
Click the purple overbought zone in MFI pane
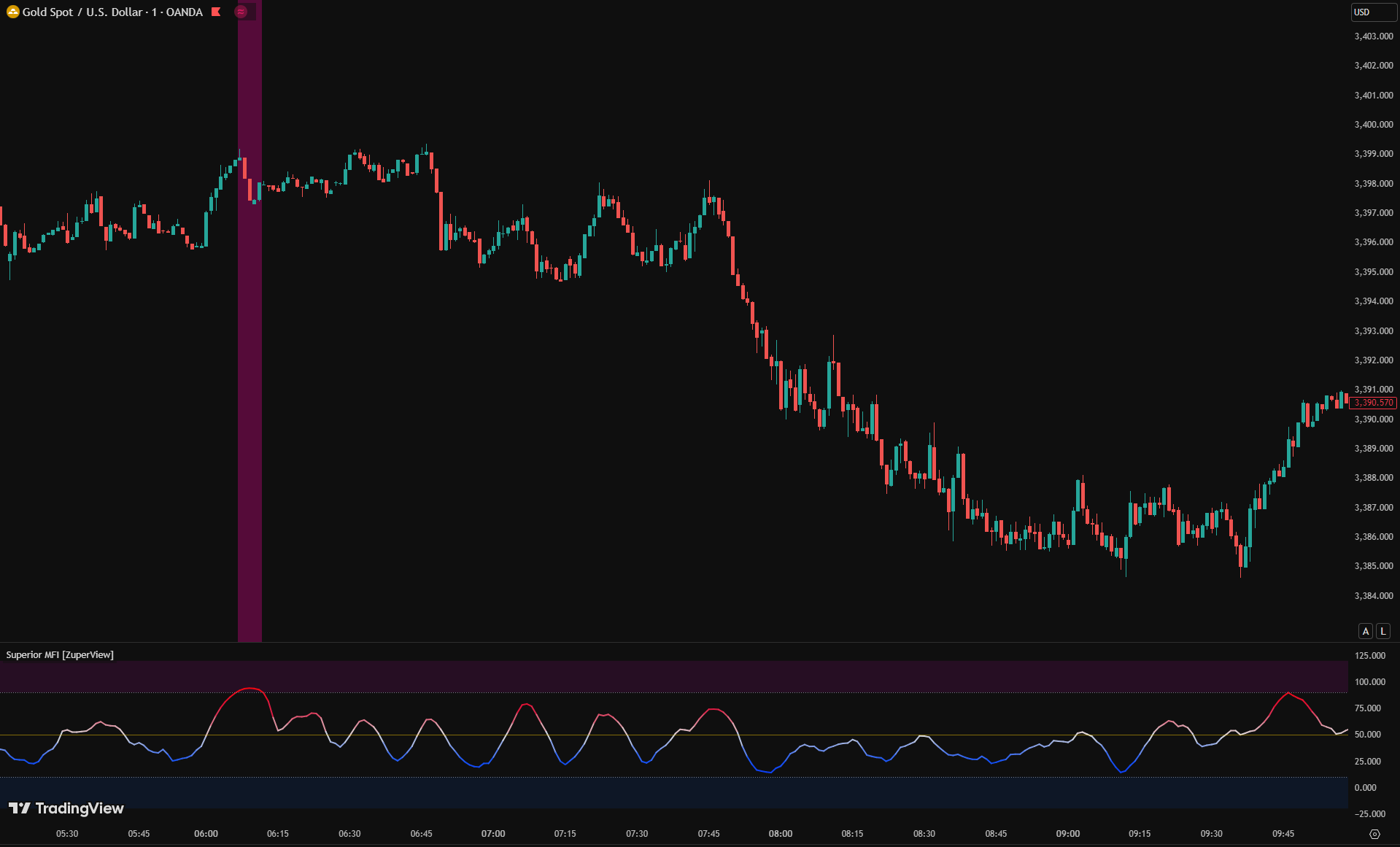657,676
